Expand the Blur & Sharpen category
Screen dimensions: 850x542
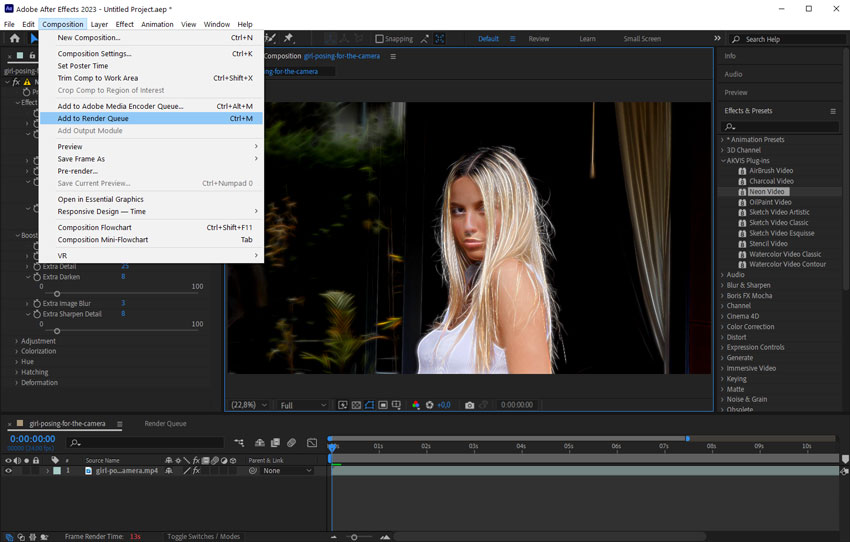[723, 285]
